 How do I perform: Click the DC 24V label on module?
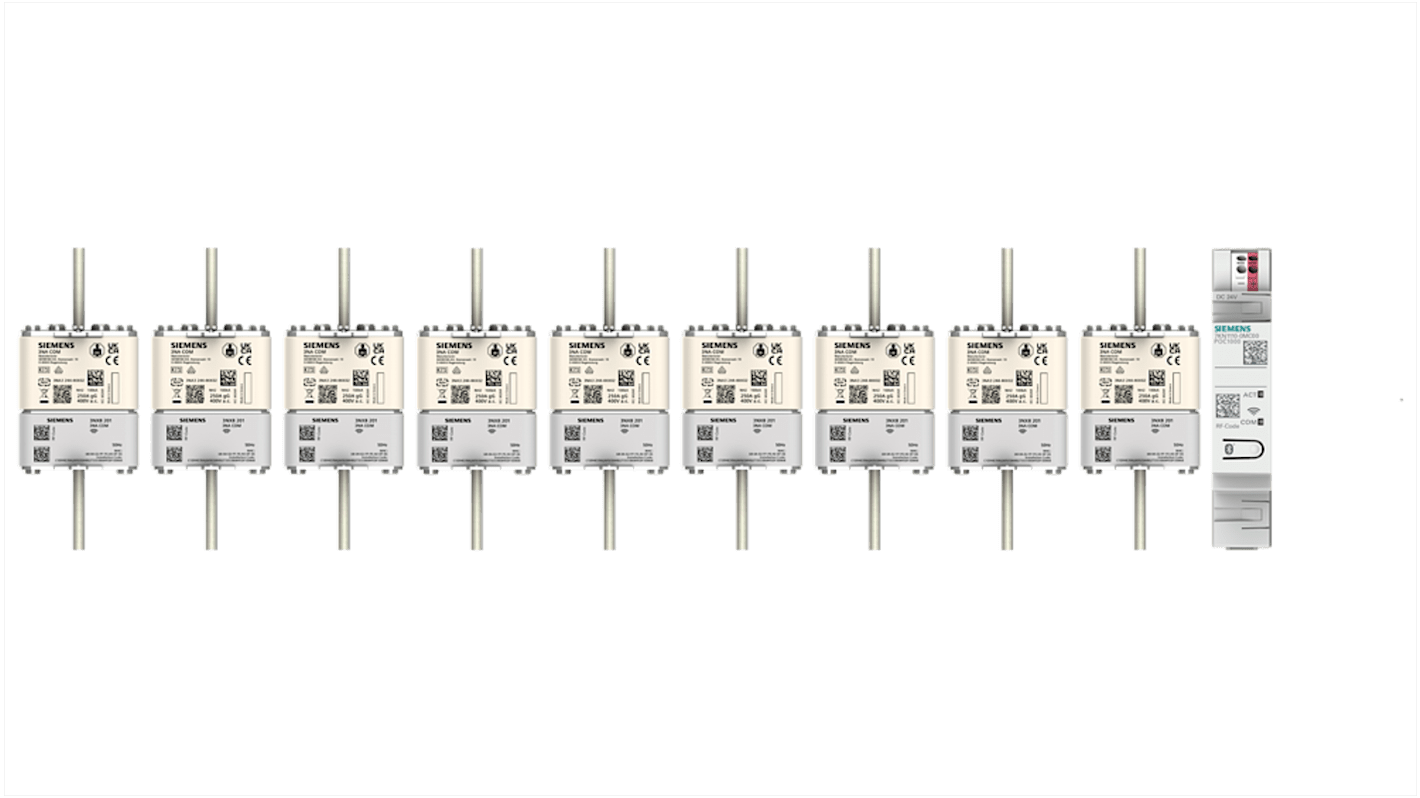pyautogui.click(x=1226, y=297)
